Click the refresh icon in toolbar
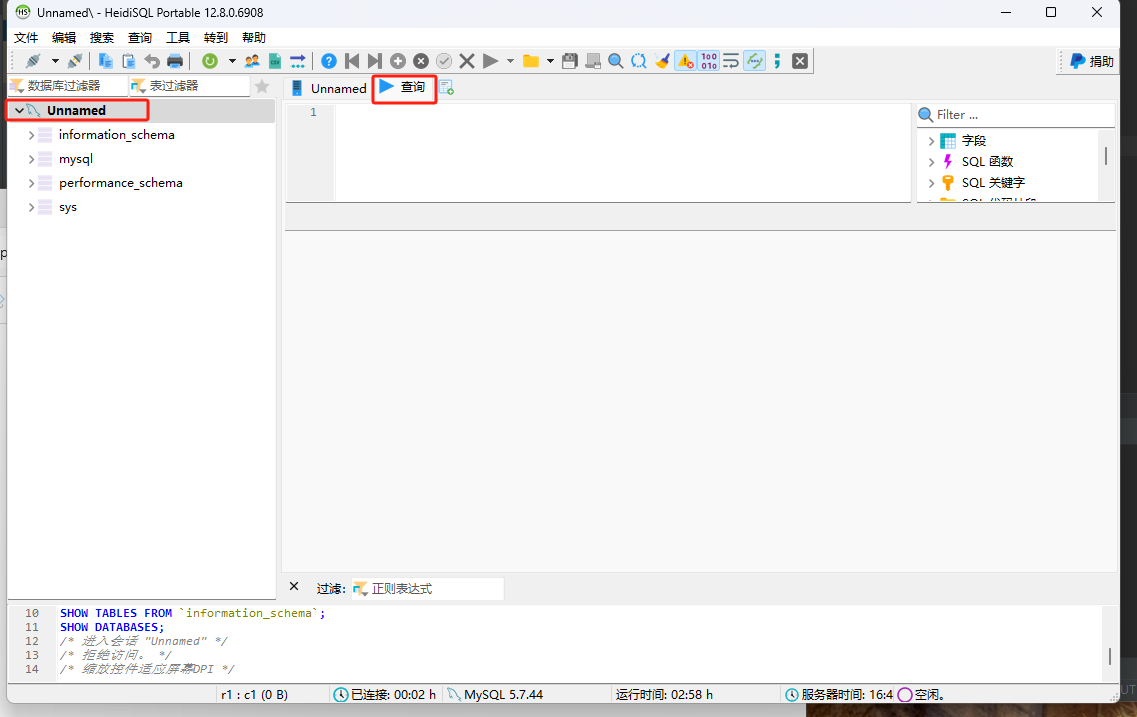This screenshot has height=717, width=1137. point(210,61)
